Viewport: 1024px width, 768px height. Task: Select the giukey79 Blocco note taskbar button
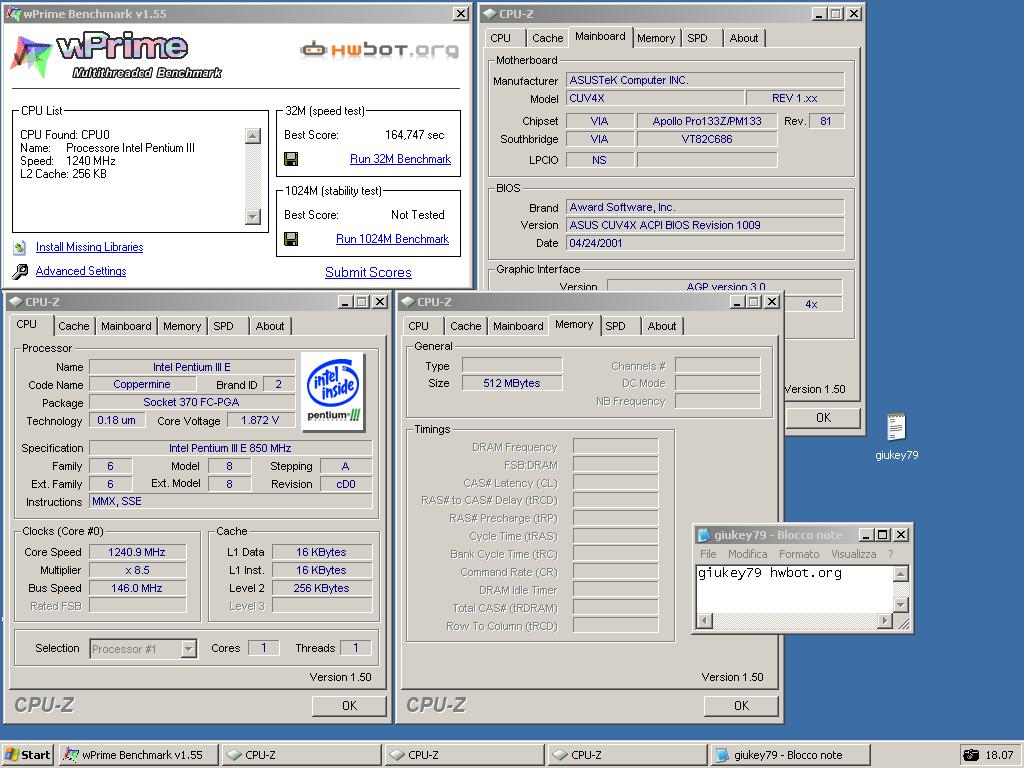(790, 755)
